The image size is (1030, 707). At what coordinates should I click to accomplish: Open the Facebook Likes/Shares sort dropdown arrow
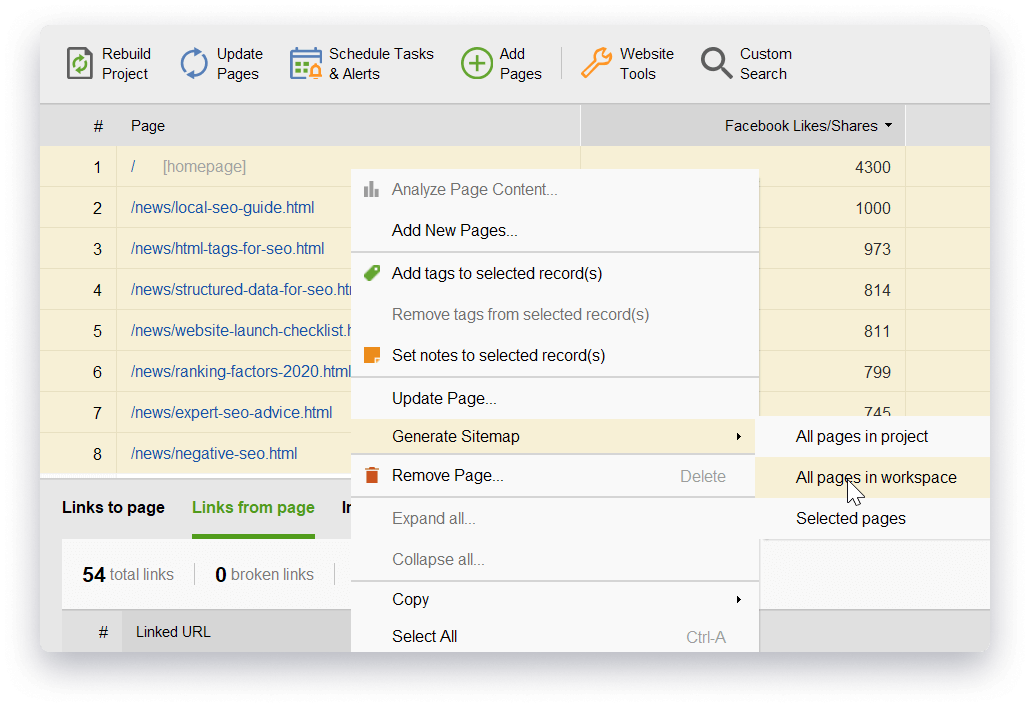click(888, 125)
